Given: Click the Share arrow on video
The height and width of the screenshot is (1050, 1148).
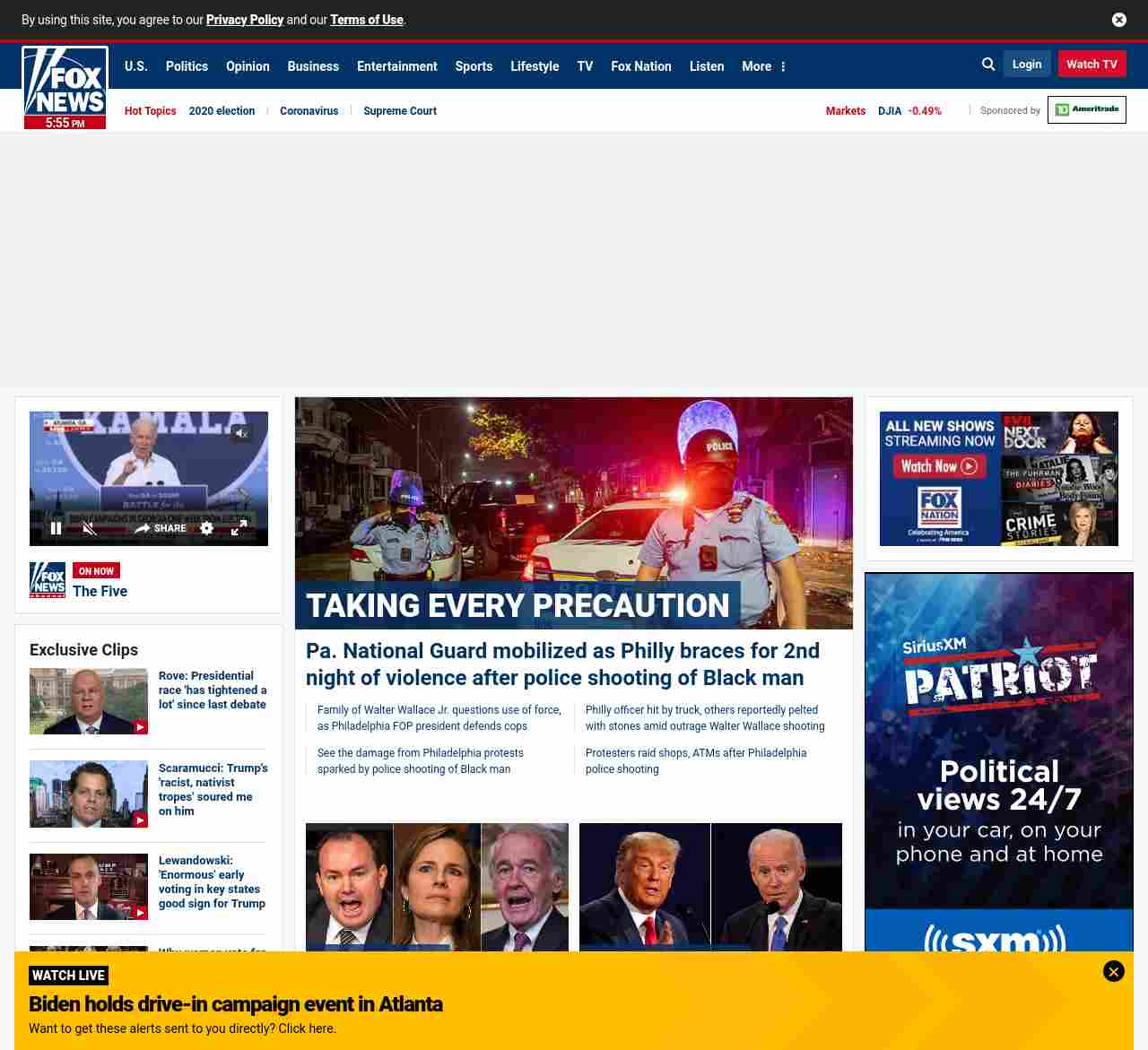Looking at the screenshot, I should [x=161, y=528].
